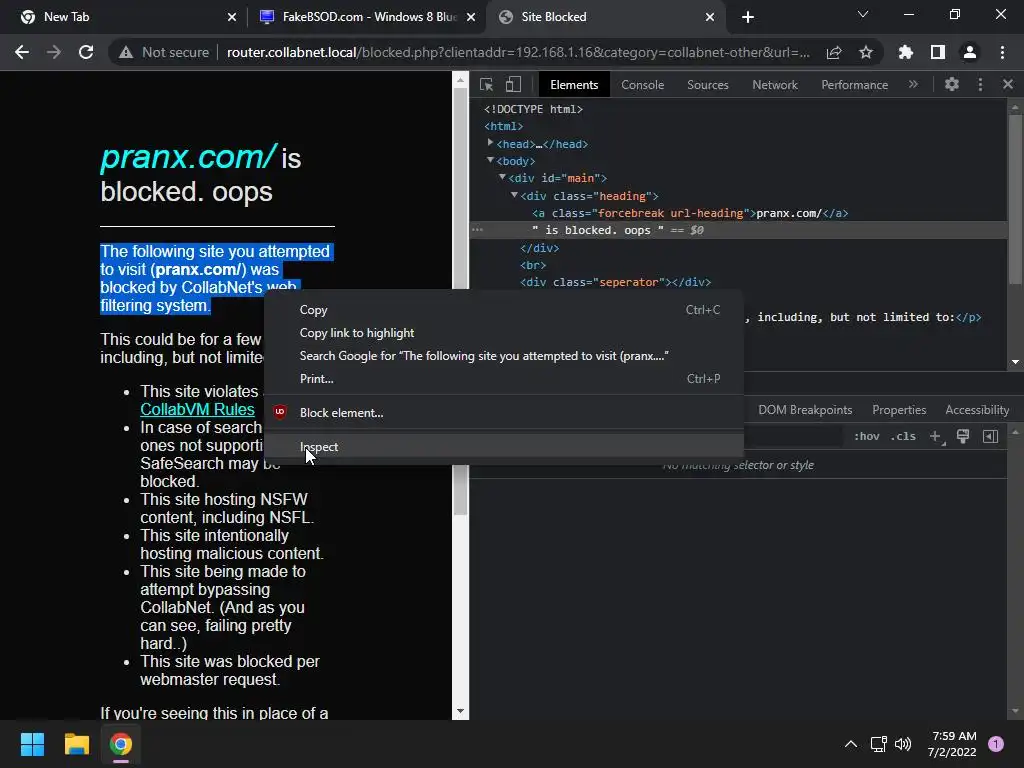This screenshot has width=1024, height=768.
Task: Open File Explorer from the taskbar
Action: 76,744
